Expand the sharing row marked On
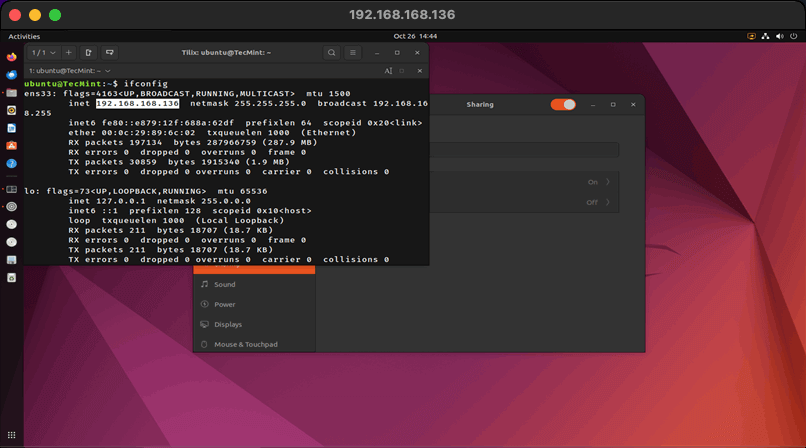Screen dimensions: 806x448 click(x=607, y=182)
